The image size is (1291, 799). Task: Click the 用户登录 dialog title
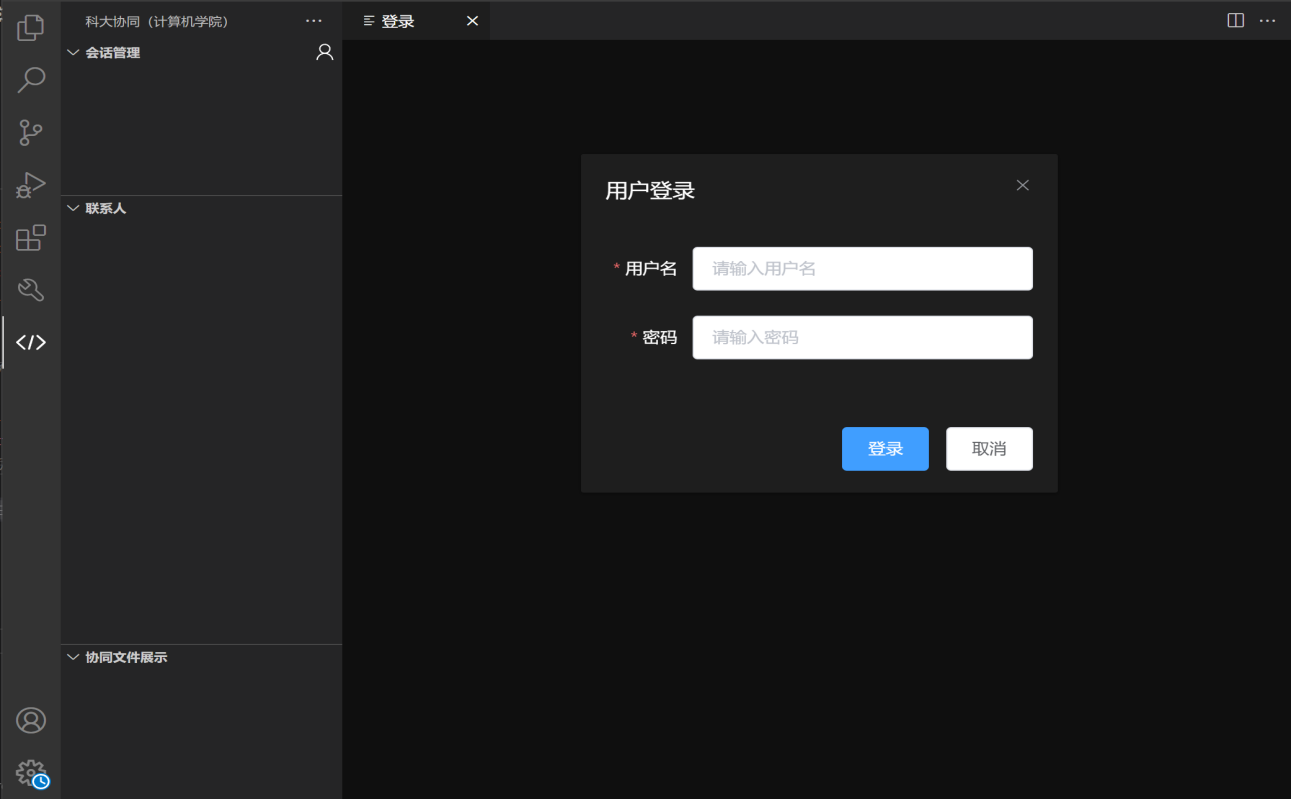(x=650, y=190)
